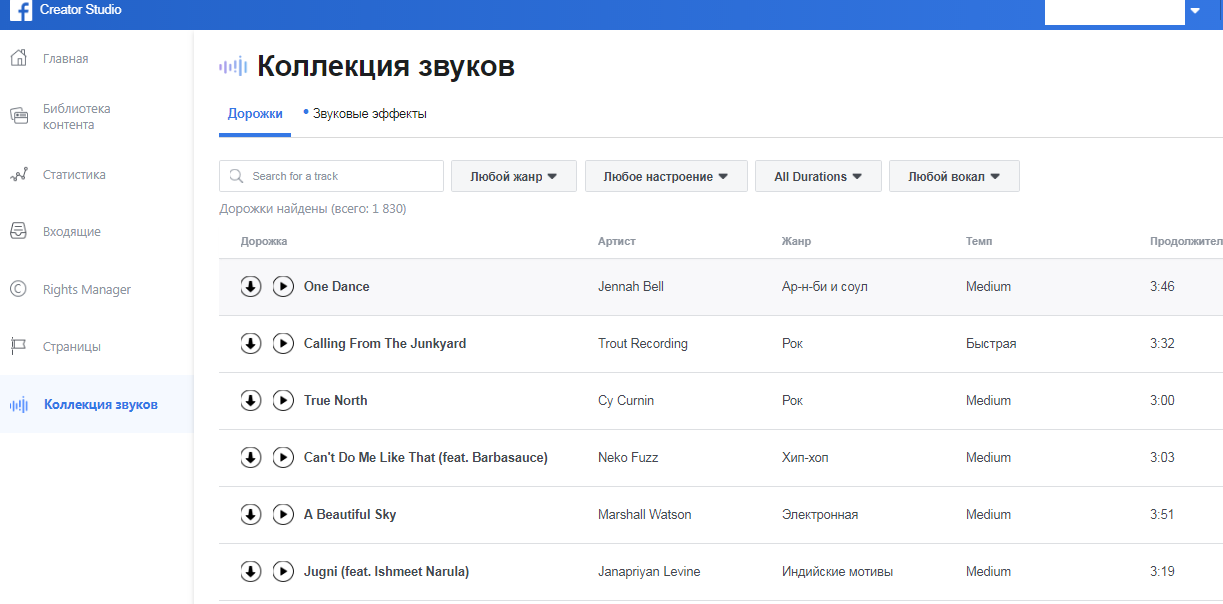Click the Жанр column header
The image size is (1223, 604).
(x=796, y=241)
